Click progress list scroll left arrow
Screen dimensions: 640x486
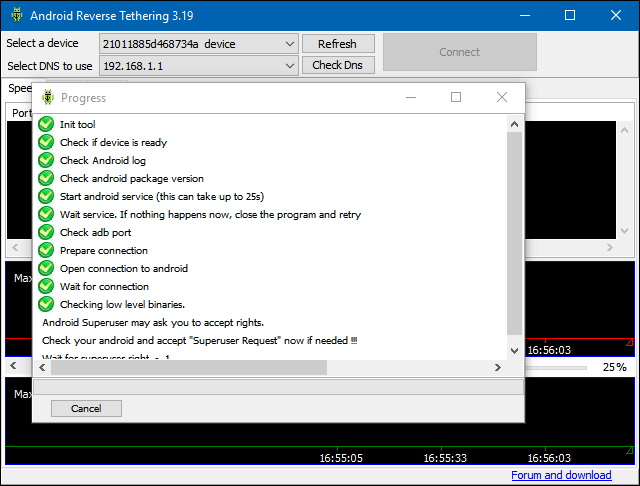click(42, 367)
